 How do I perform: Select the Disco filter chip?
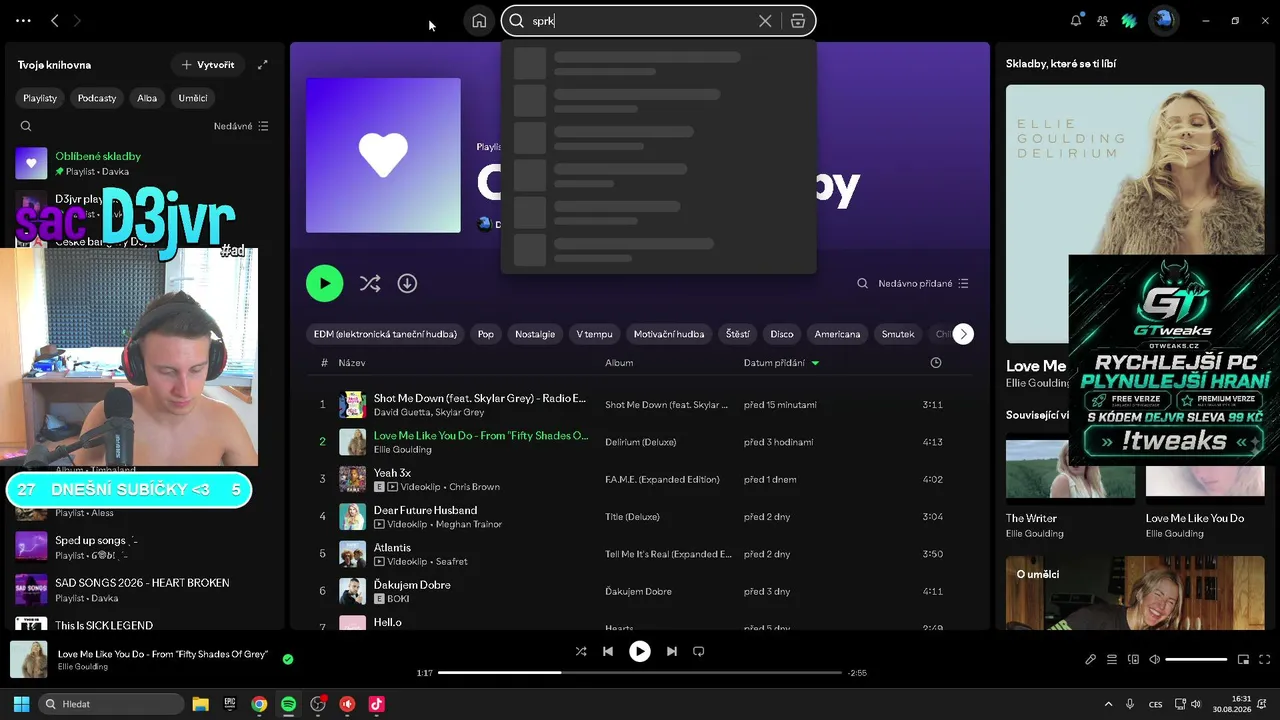click(782, 334)
